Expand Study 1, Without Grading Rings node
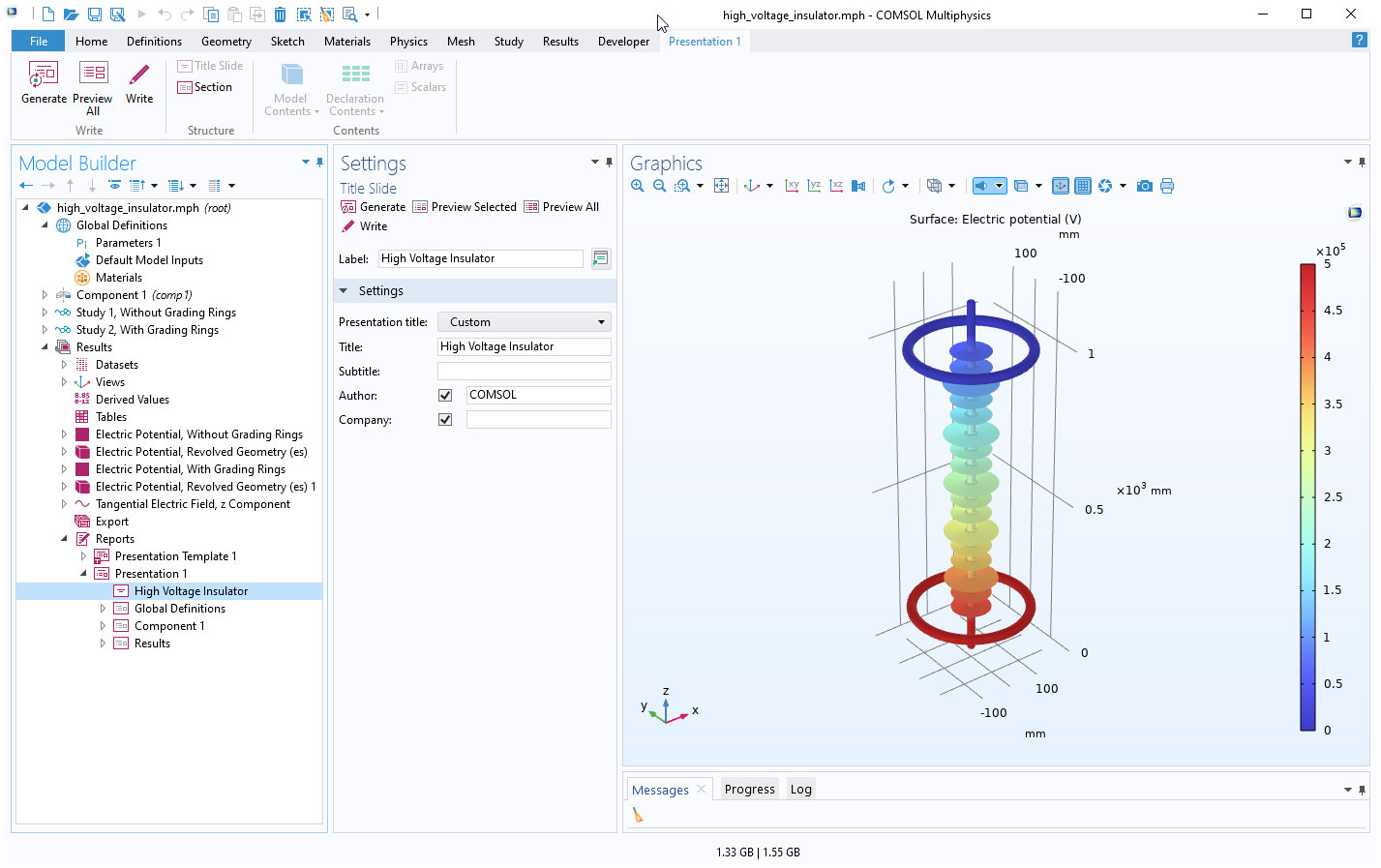This screenshot has height=868, width=1381. [45, 313]
